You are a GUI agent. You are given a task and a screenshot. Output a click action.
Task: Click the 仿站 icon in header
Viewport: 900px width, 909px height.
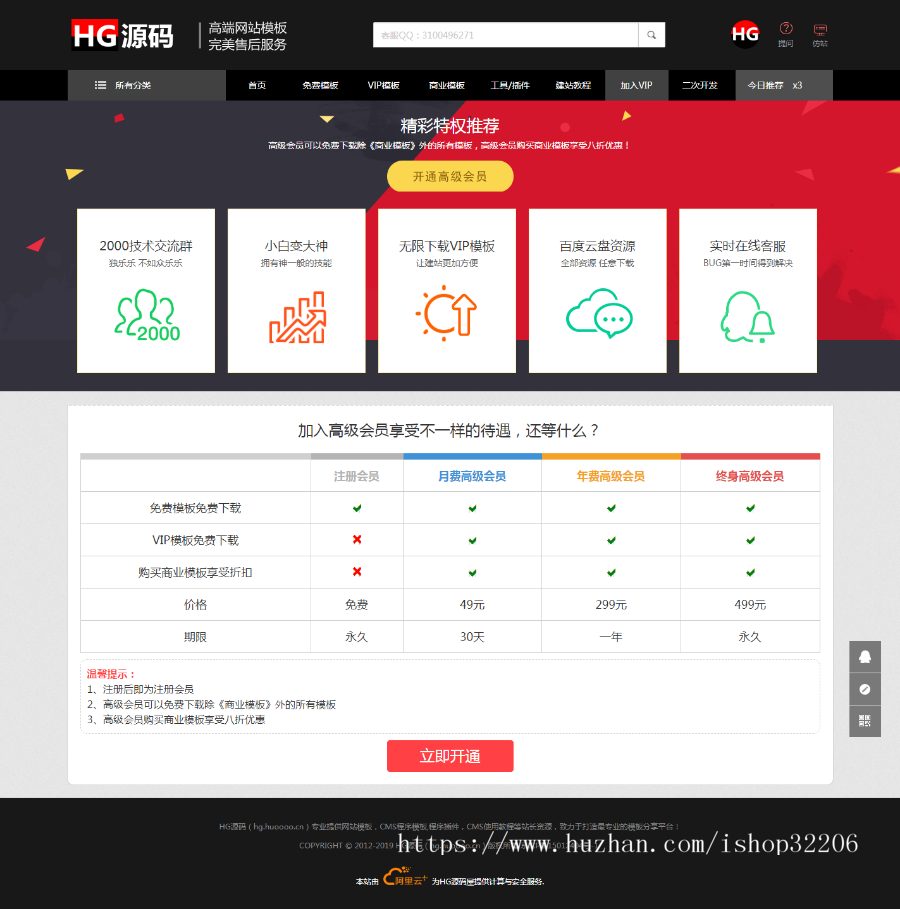coord(822,31)
